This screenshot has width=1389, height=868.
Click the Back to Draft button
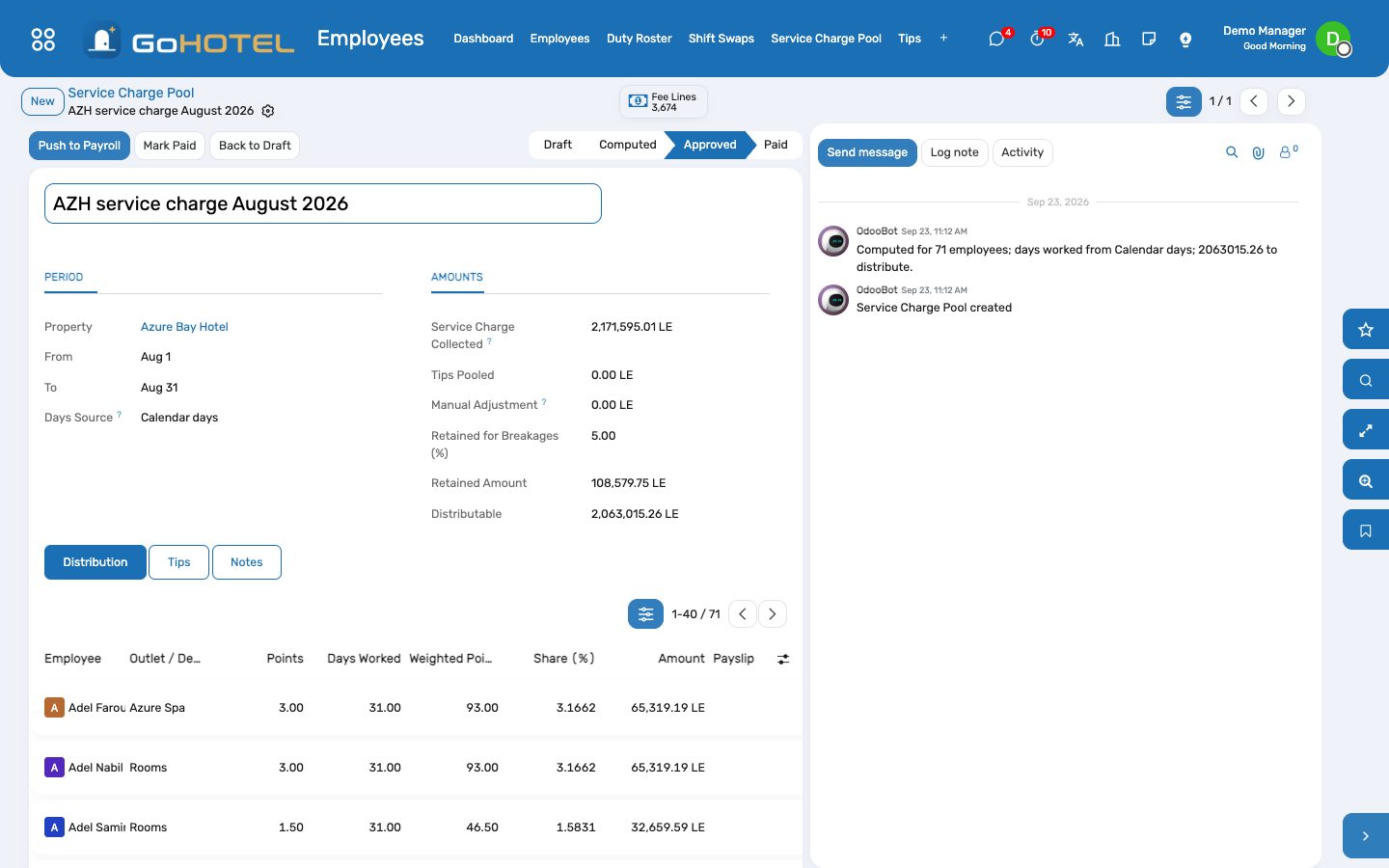(x=255, y=146)
